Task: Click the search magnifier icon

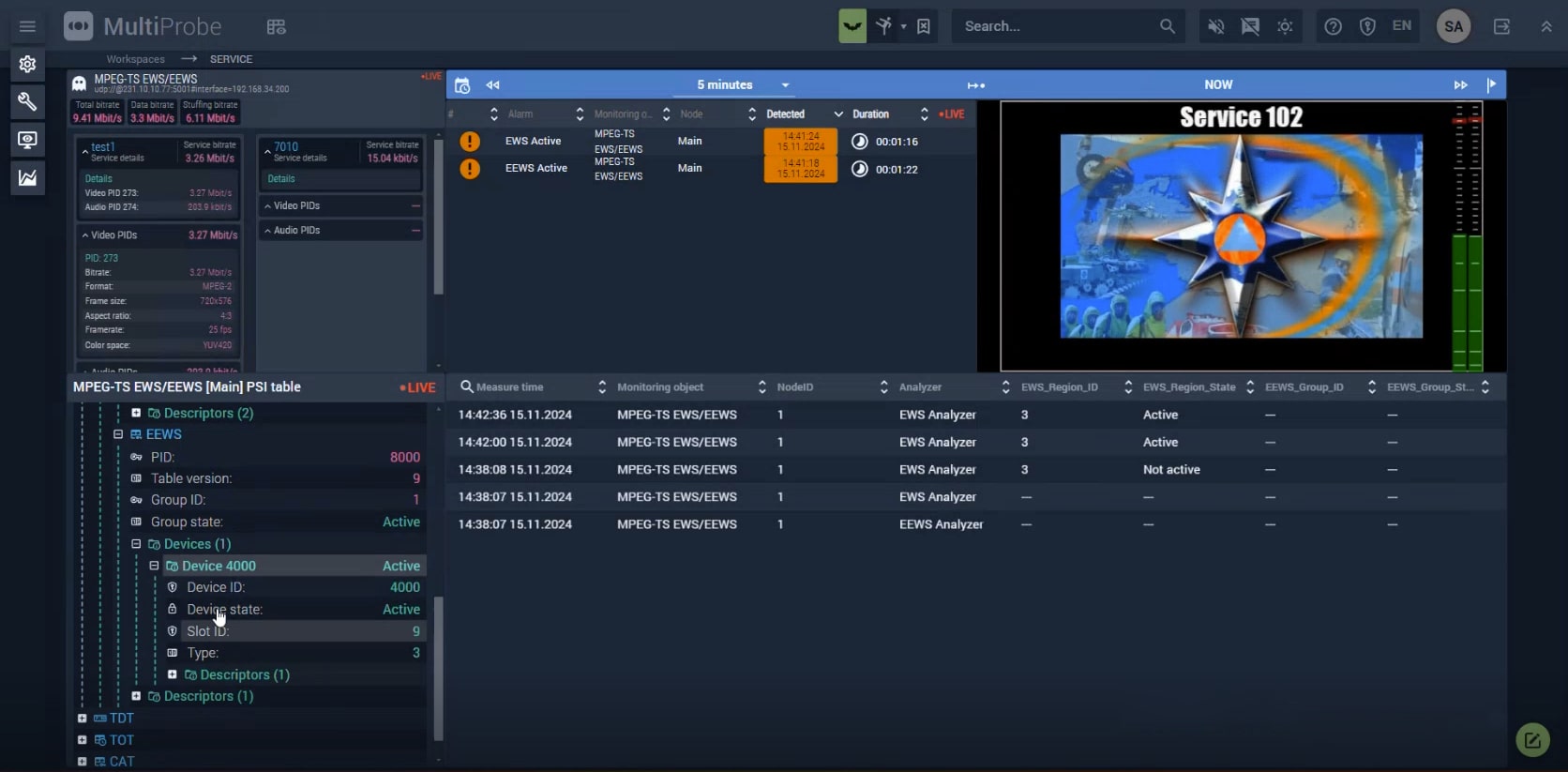Action: (x=1168, y=26)
